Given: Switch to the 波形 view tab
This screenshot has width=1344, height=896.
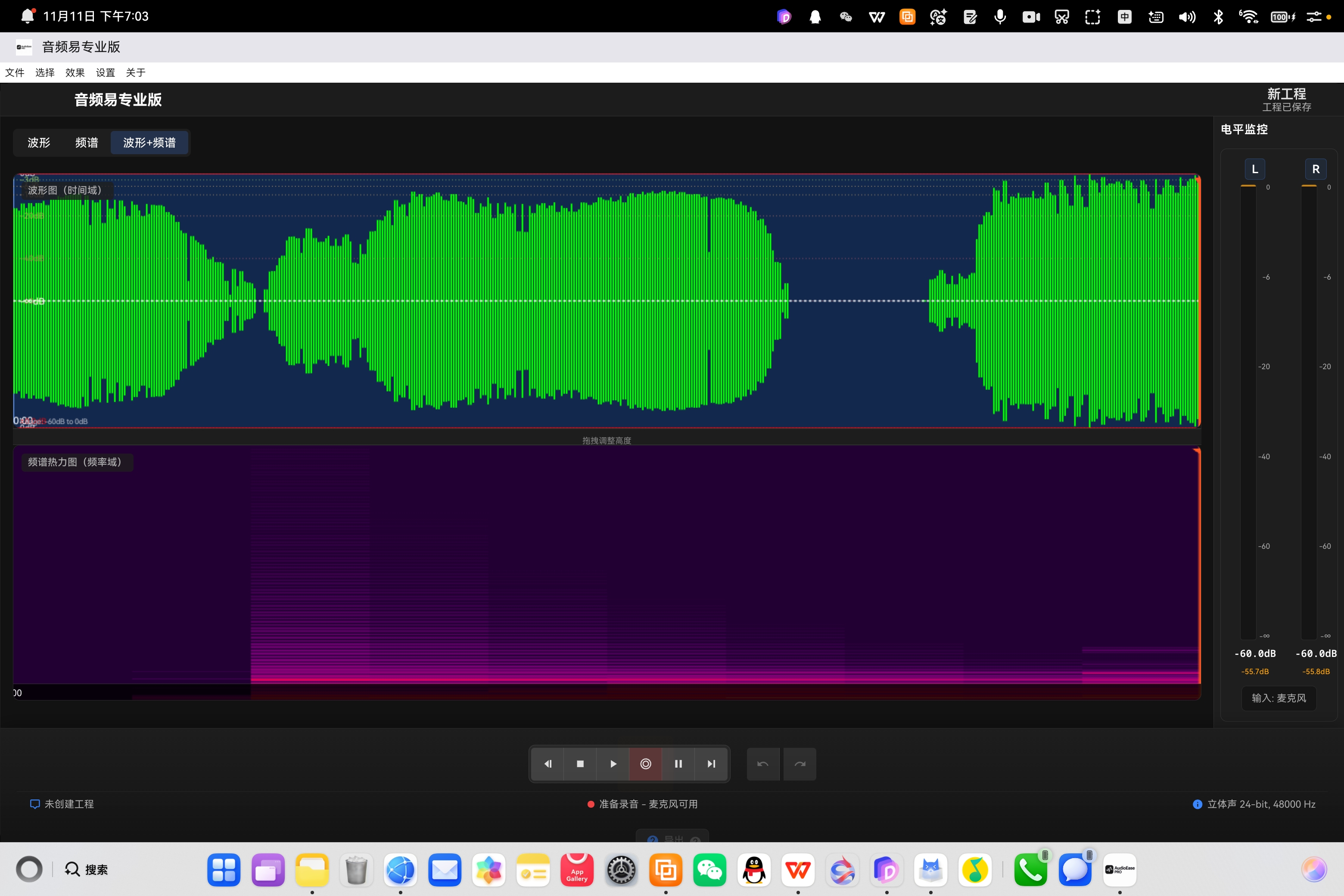Looking at the screenshot, I should point(39,142).
